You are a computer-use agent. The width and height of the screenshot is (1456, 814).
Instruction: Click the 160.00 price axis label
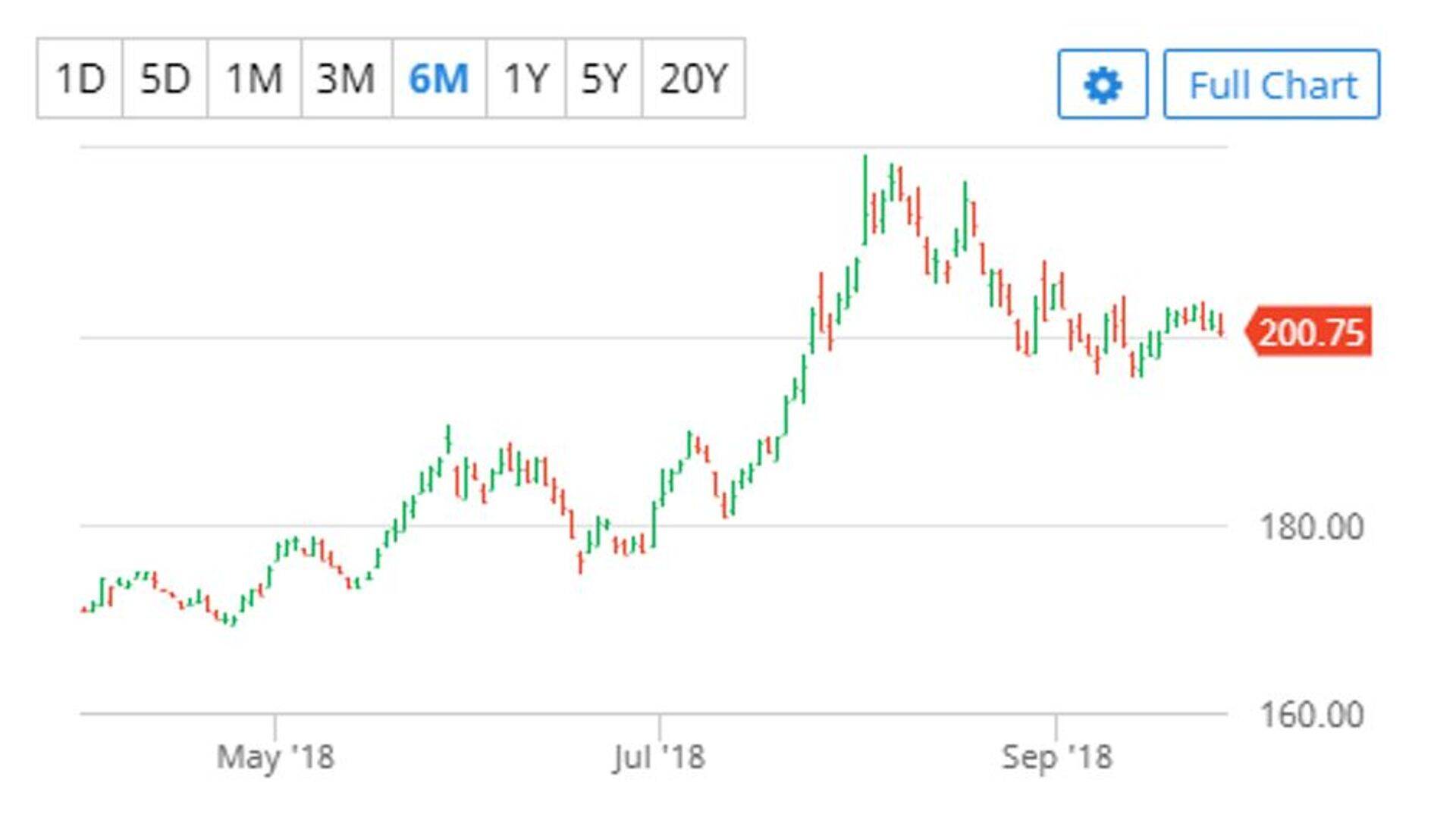1311,715
